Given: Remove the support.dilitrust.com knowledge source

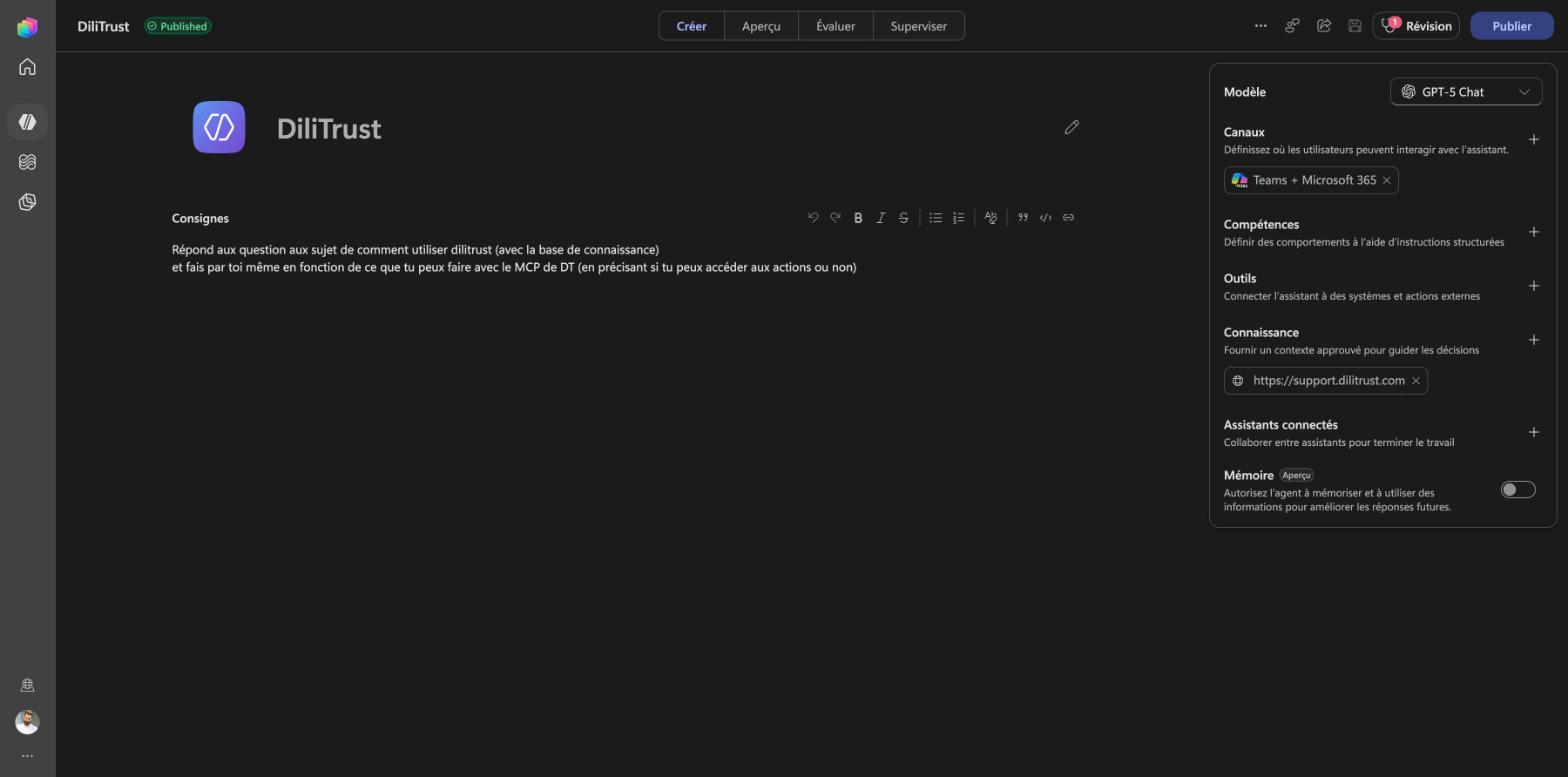Looking at the screenshot, I should pyautogui.click(x=1416, y=381).
